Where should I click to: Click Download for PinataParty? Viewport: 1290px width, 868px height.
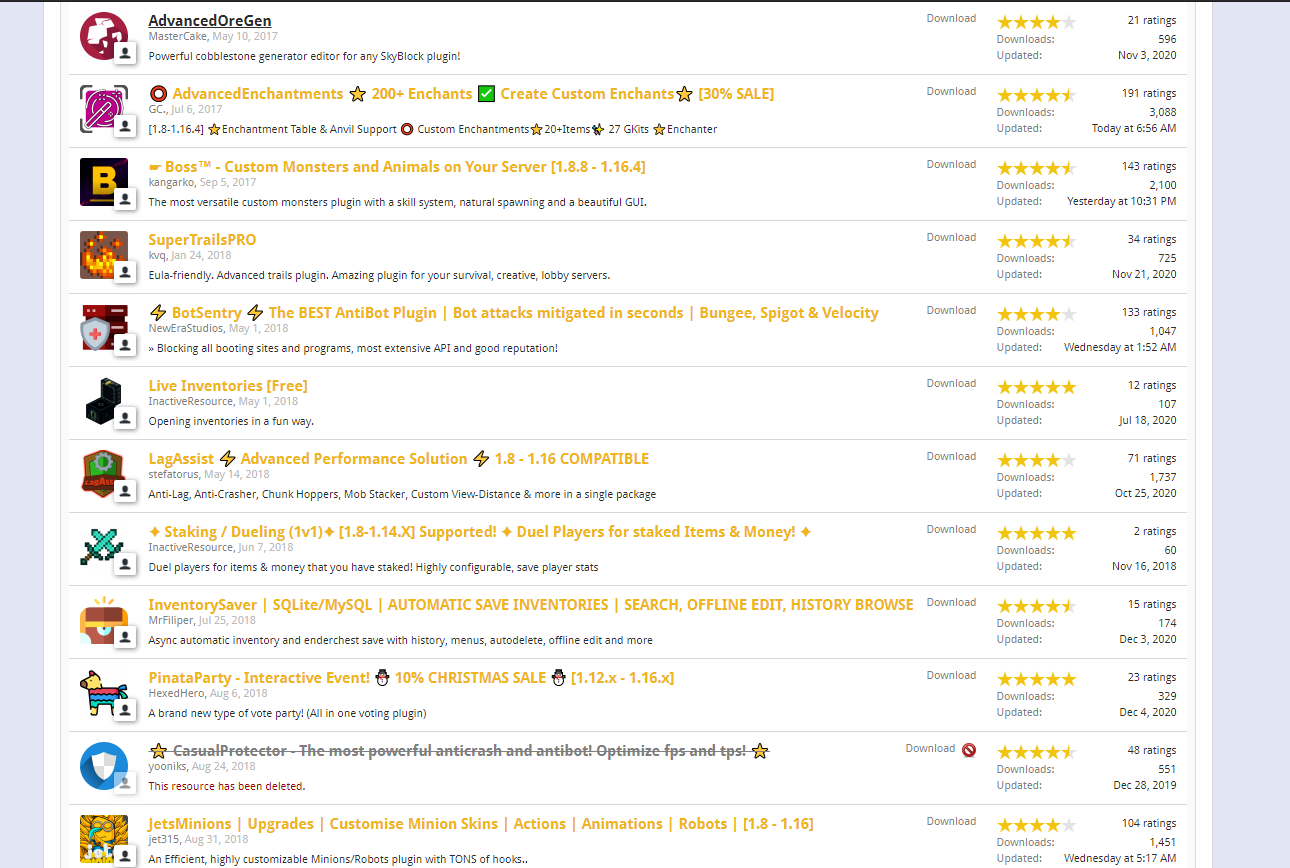951,675
